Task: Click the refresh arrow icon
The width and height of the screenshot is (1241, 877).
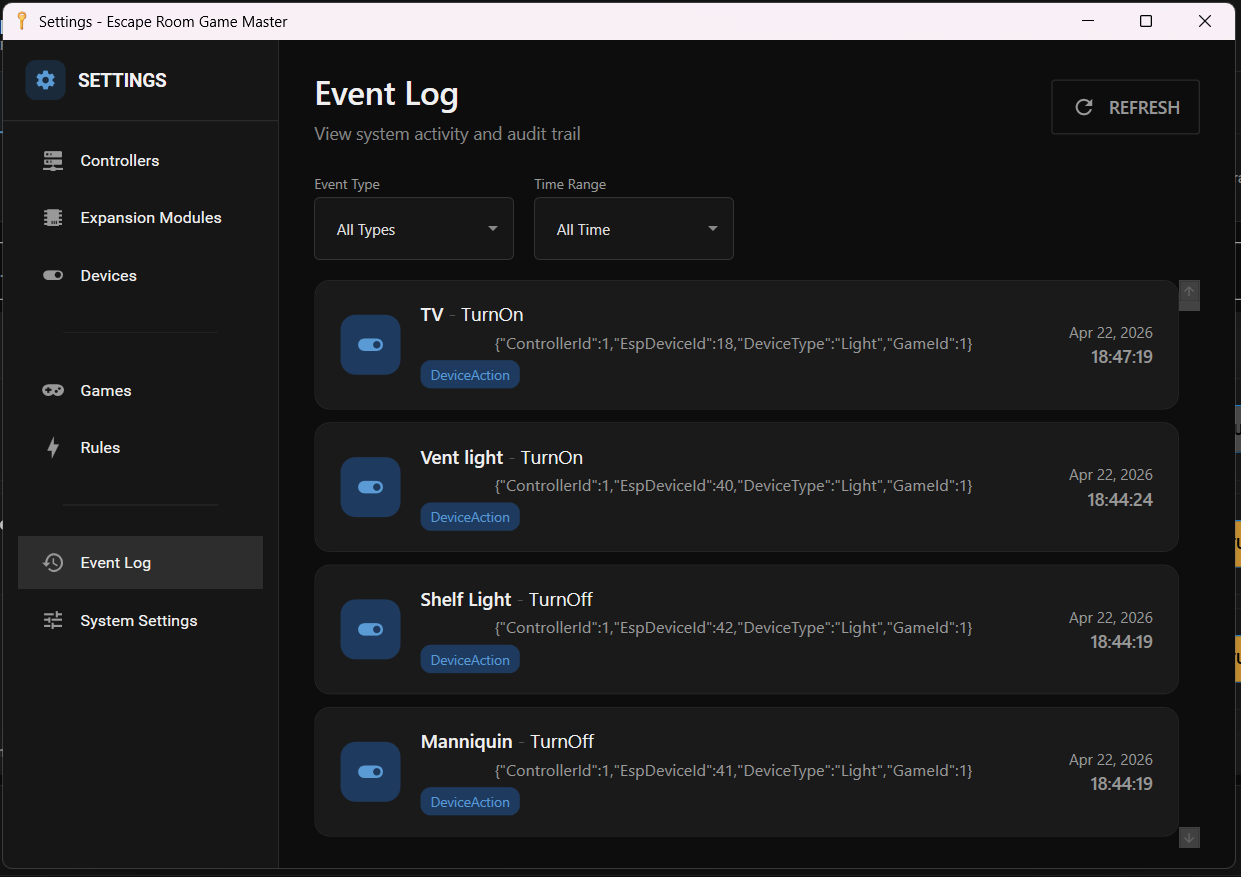Action: (x=1083, y=107)
